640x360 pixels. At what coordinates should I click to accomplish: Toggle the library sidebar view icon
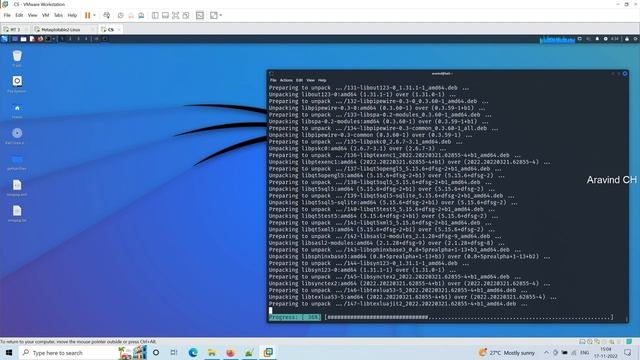[155, 16]
